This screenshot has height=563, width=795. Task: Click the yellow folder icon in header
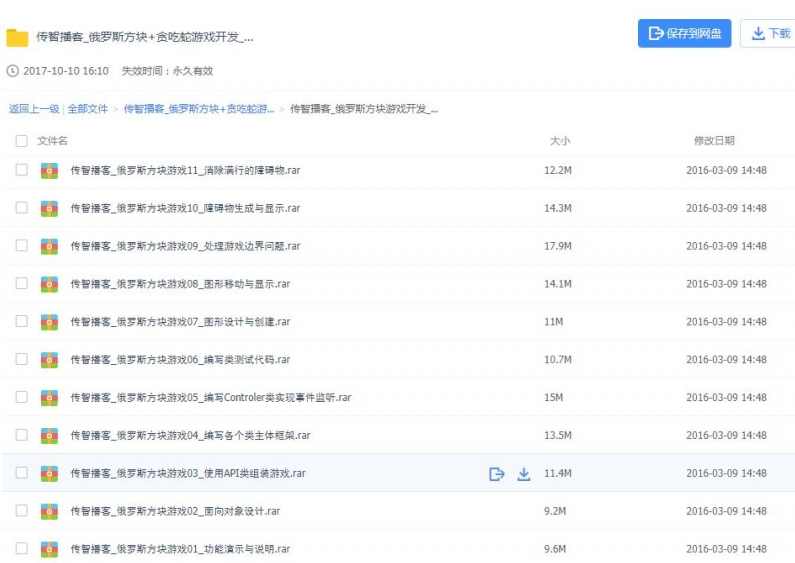tap(17, 38)
